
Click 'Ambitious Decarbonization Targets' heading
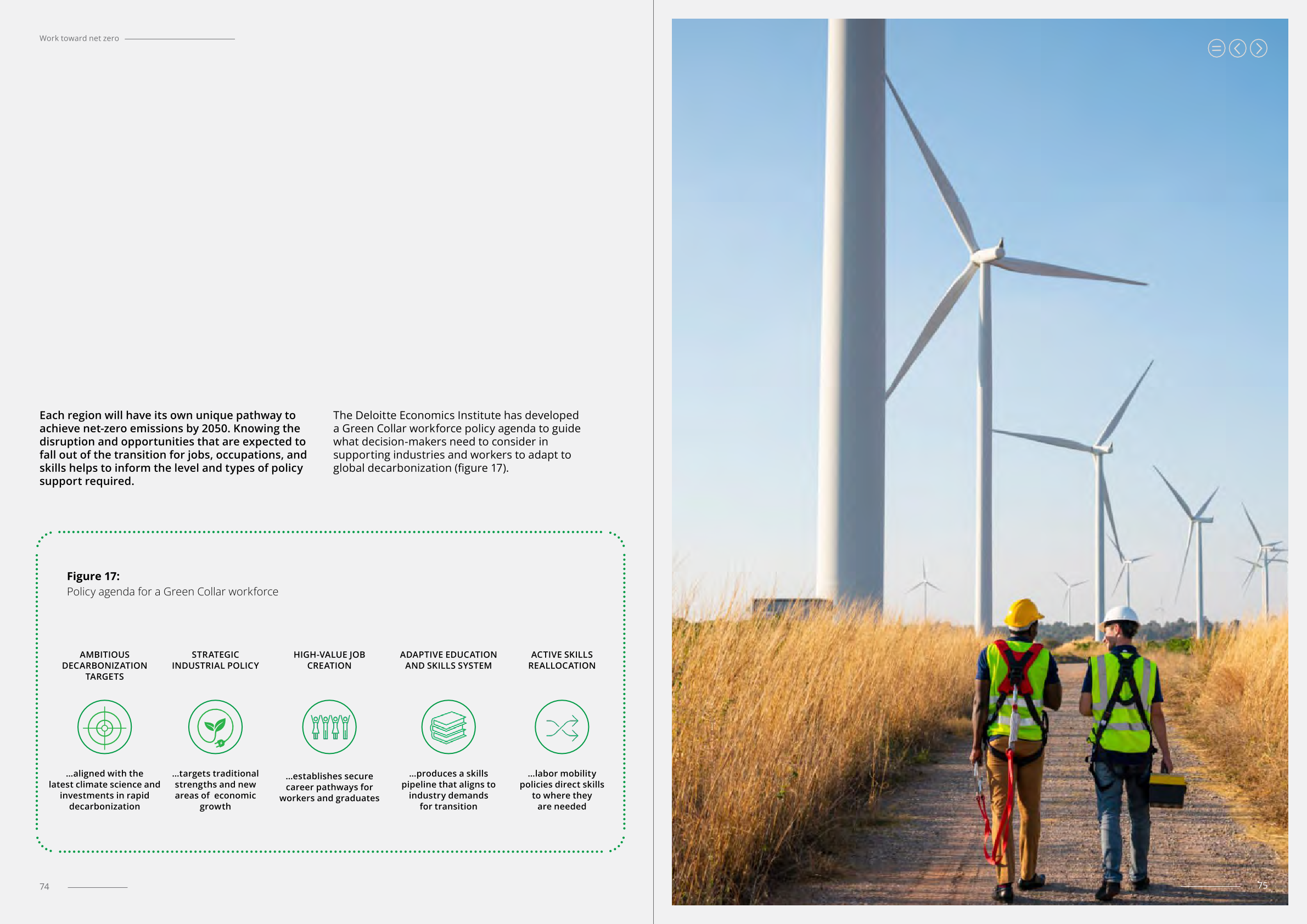[105, 665]
